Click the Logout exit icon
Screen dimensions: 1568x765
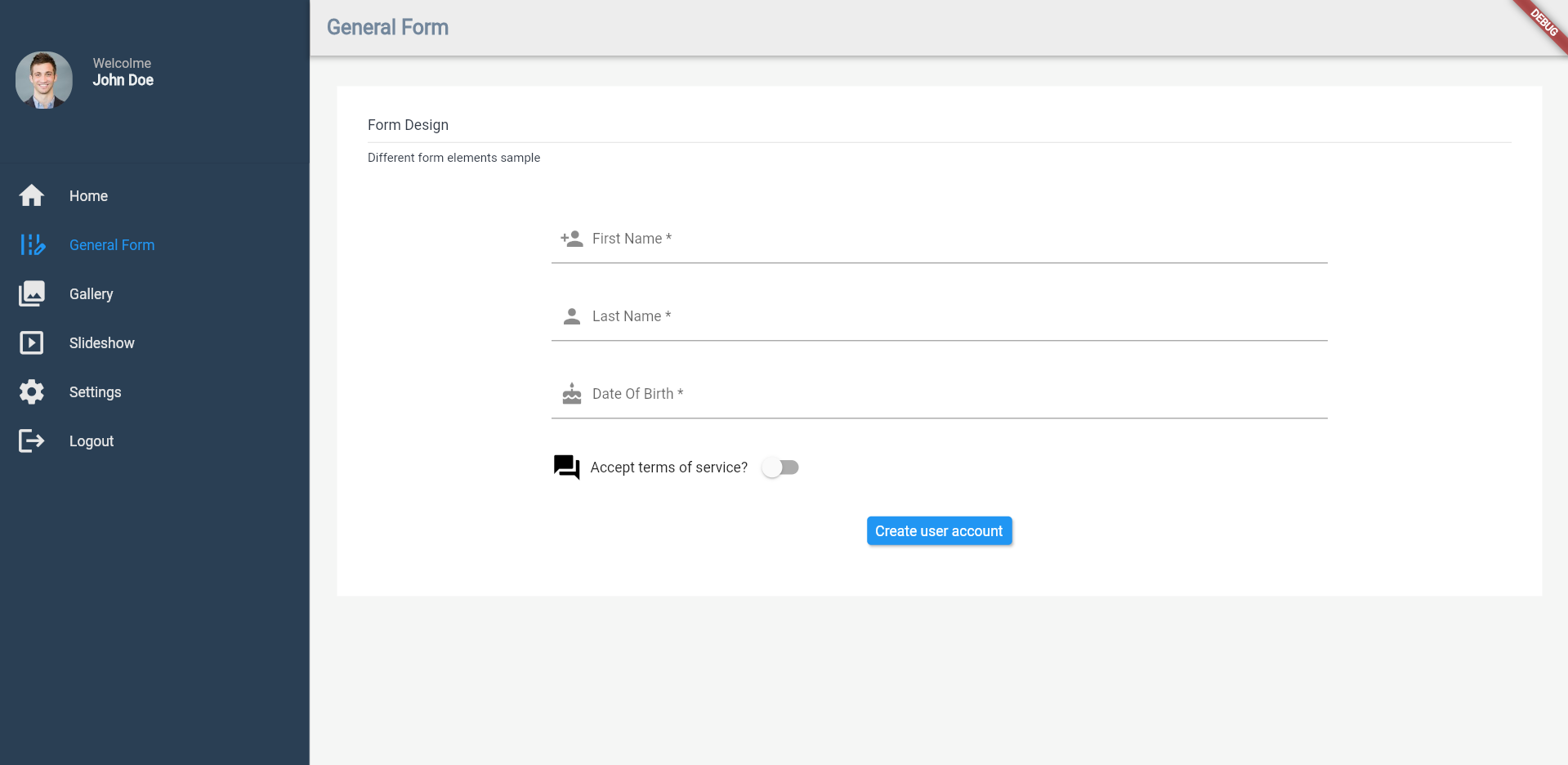coord(31,441)
